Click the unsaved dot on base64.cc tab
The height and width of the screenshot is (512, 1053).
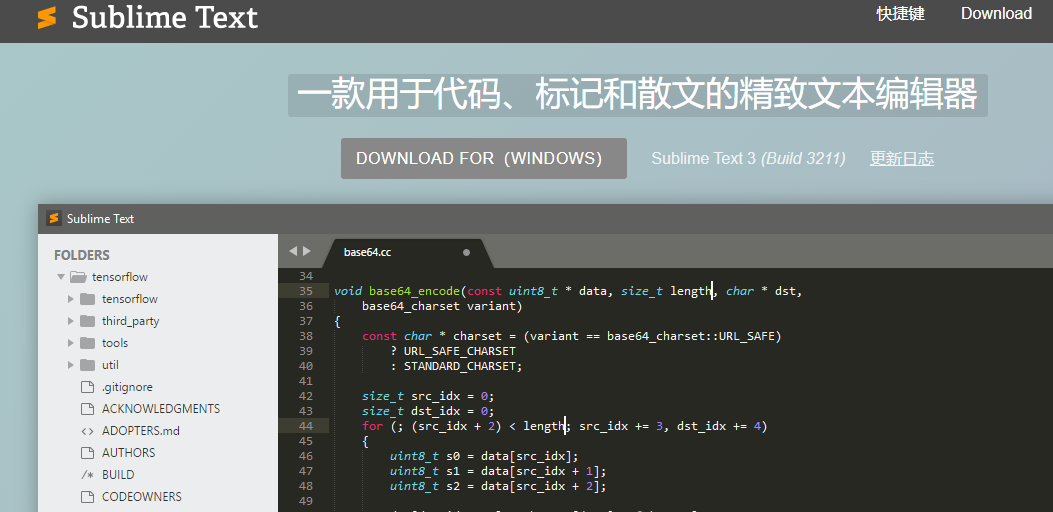point(466,253)
